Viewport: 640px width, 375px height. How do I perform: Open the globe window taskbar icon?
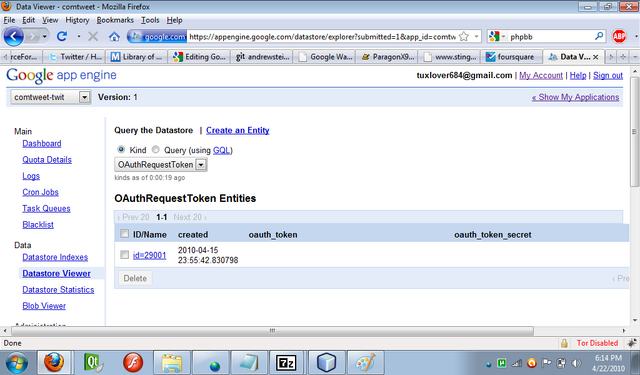click(210, 362)
